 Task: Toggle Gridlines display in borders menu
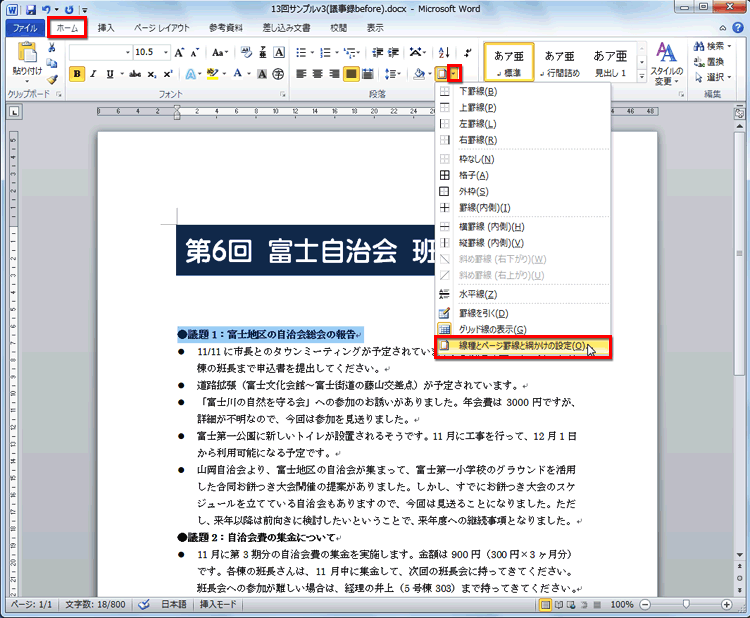coord(522,329)
